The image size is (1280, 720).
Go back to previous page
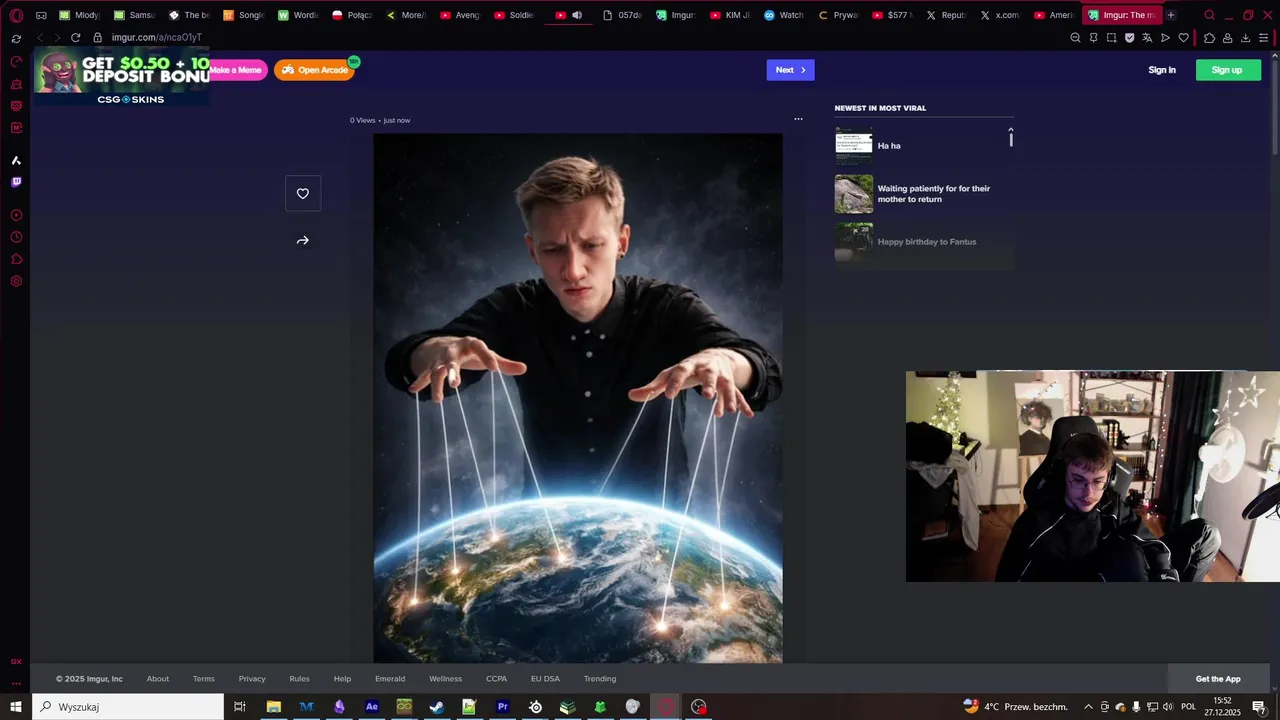point(40,38)
